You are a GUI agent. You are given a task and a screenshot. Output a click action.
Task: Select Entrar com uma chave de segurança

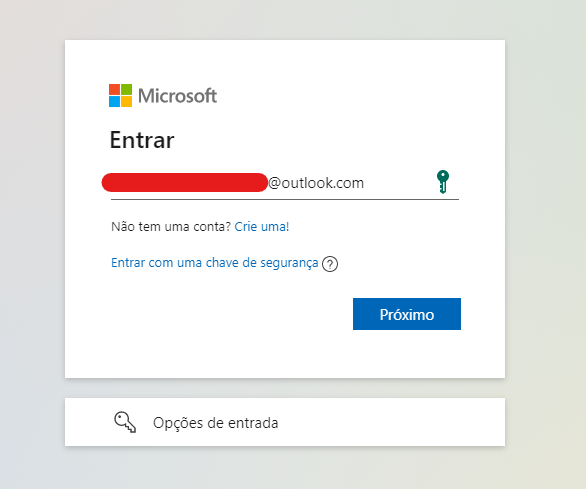click(x=215, y=263)
